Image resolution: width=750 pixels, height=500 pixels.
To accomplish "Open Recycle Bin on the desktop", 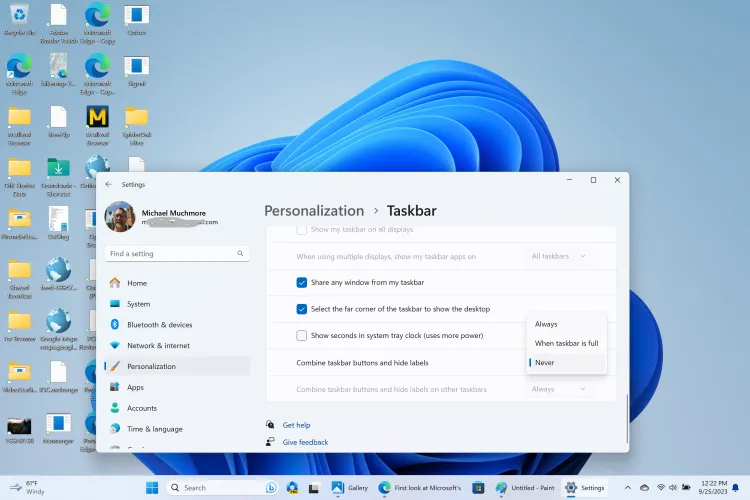I will [x=19, y=18].
